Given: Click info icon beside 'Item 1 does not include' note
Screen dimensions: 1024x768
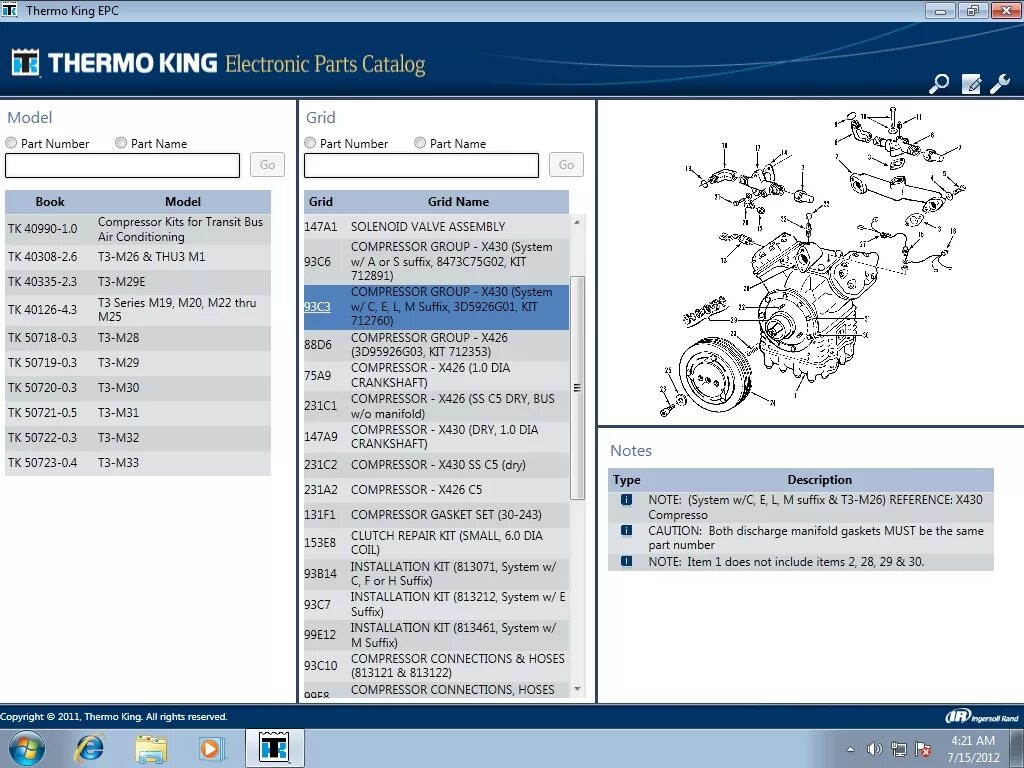Looking at the screenshot, I should tap(626, 561).
